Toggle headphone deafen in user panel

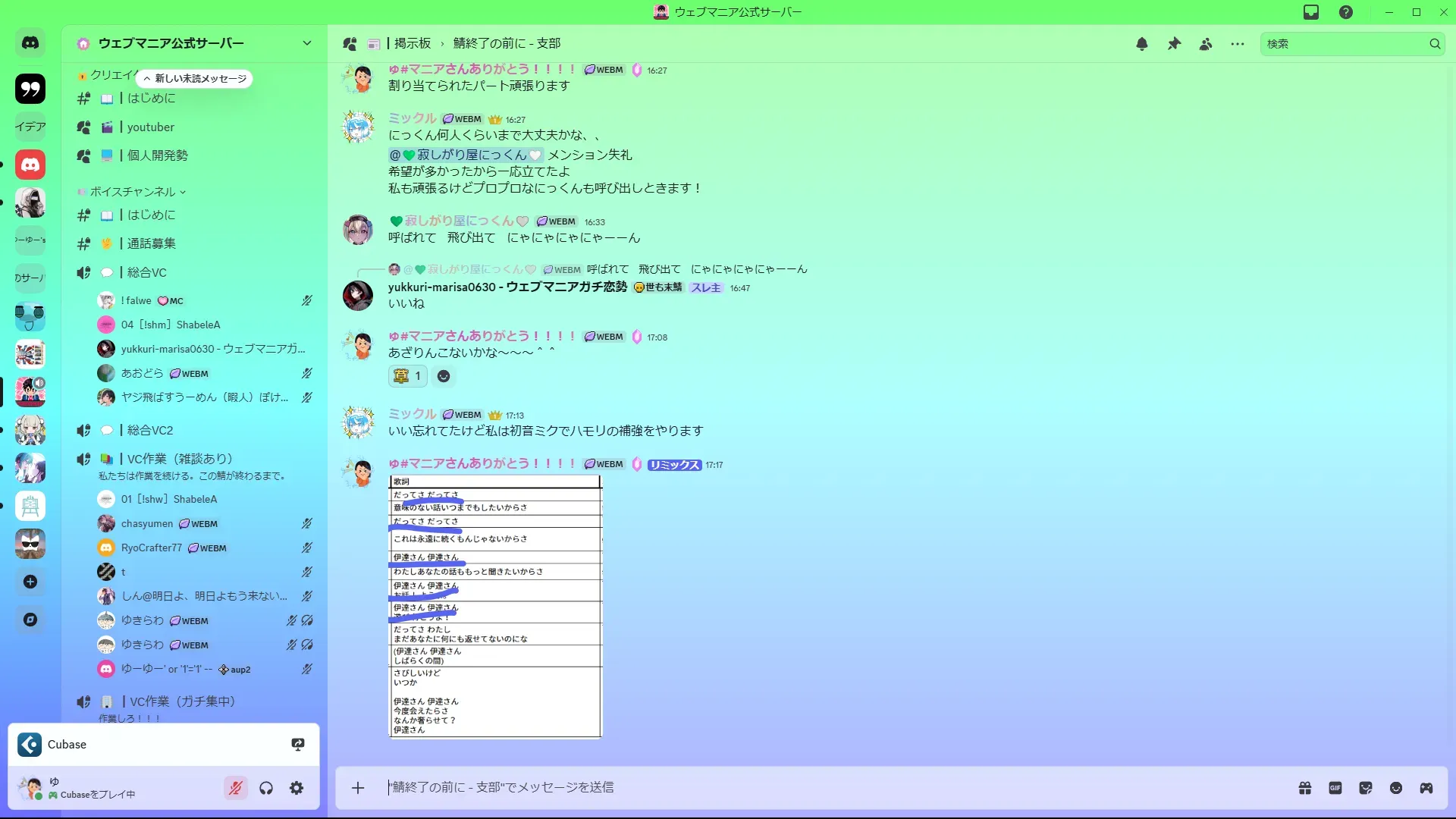coord(266,788)
